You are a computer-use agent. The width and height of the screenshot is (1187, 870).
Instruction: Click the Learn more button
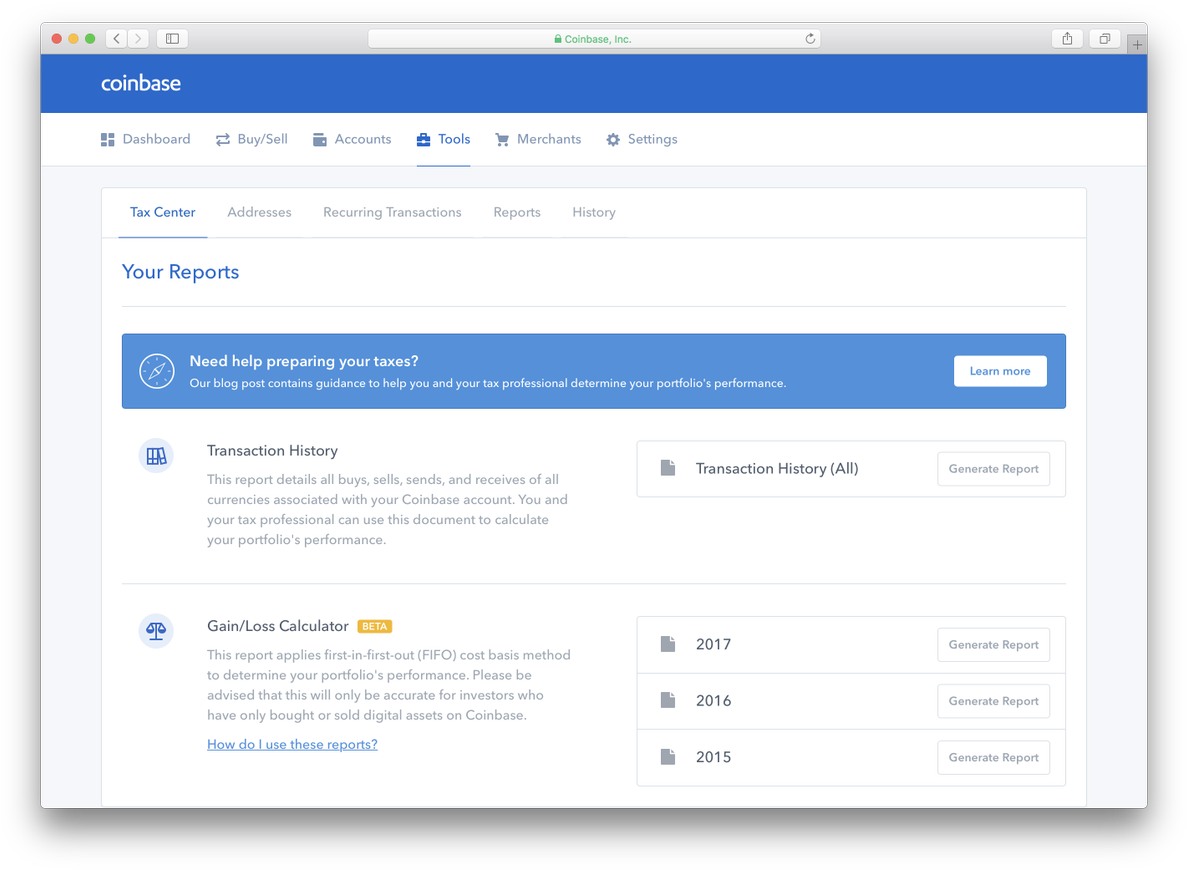tap(1000, 371)
